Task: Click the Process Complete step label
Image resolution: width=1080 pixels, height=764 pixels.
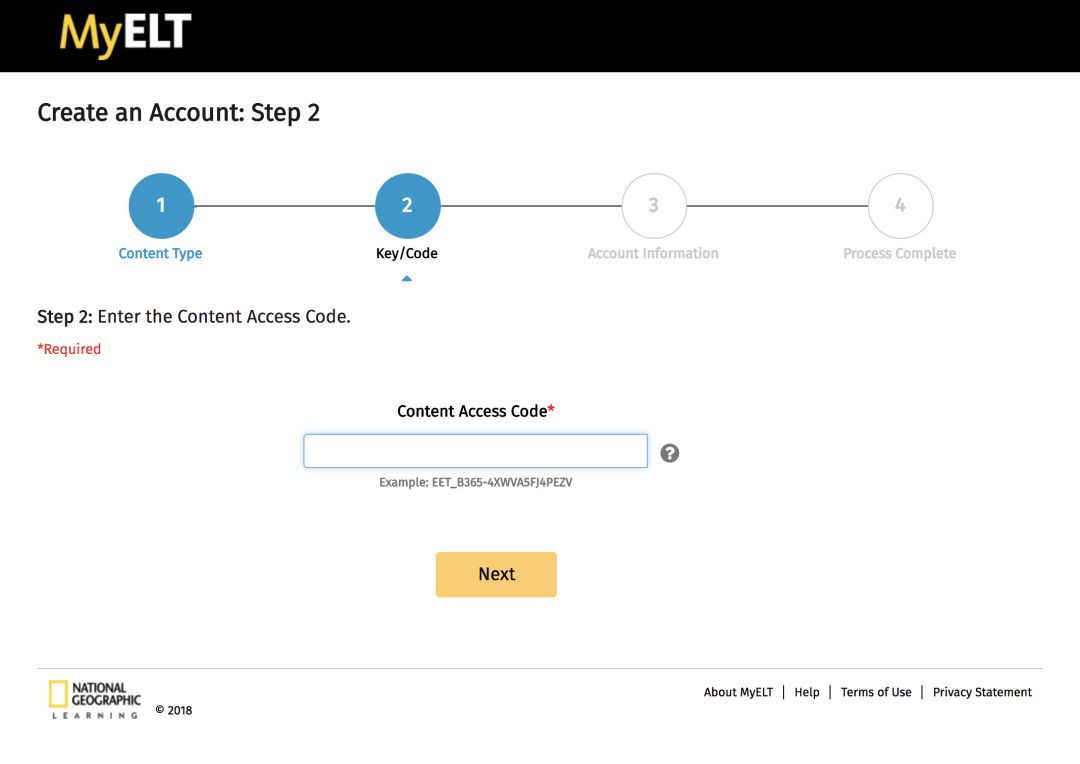Action: (x=899, y=254)
